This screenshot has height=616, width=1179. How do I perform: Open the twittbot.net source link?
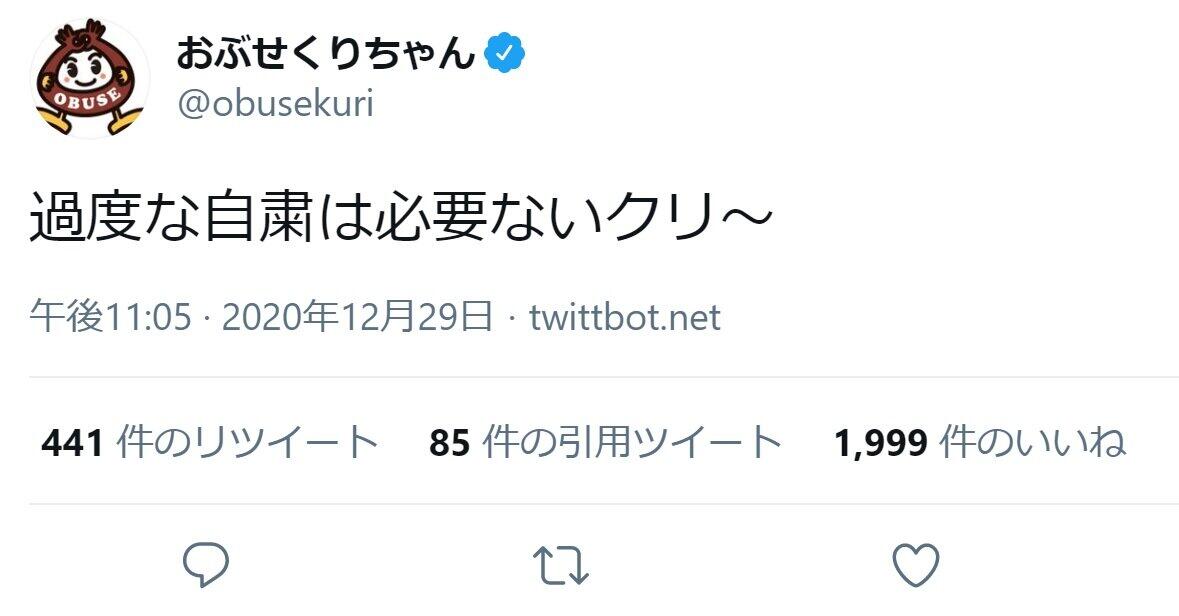[625, 318]
